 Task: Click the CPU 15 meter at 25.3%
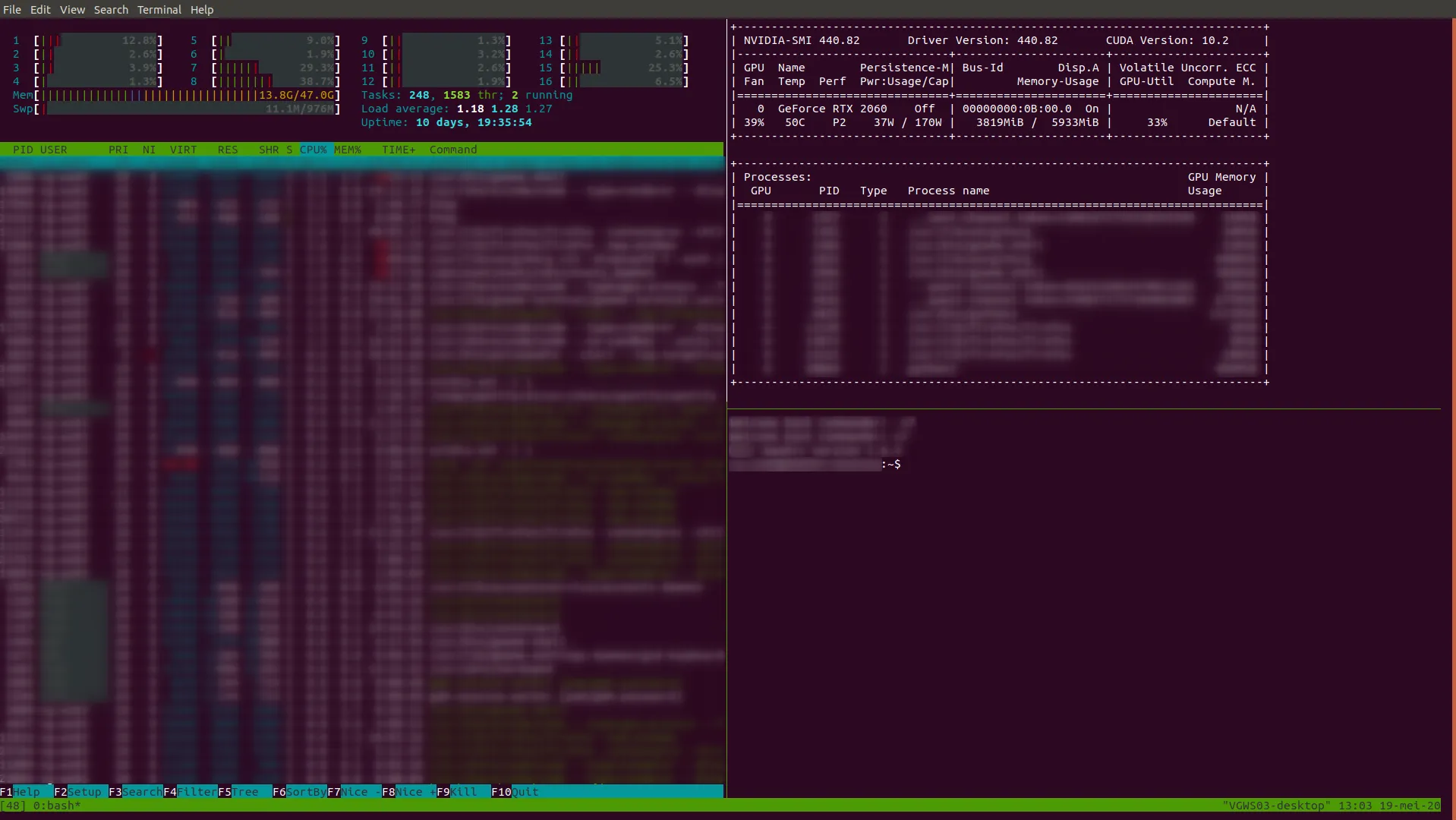pyautogui.click(x=614, y=68)
